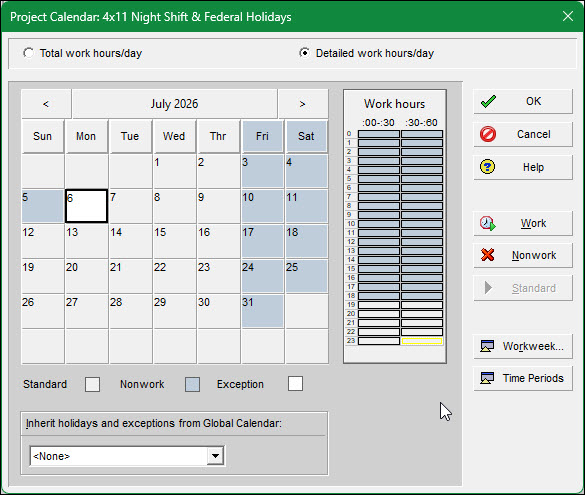585x495 pixels.
Task: Close the Project Calendar dialog
Action: [567, 16]
